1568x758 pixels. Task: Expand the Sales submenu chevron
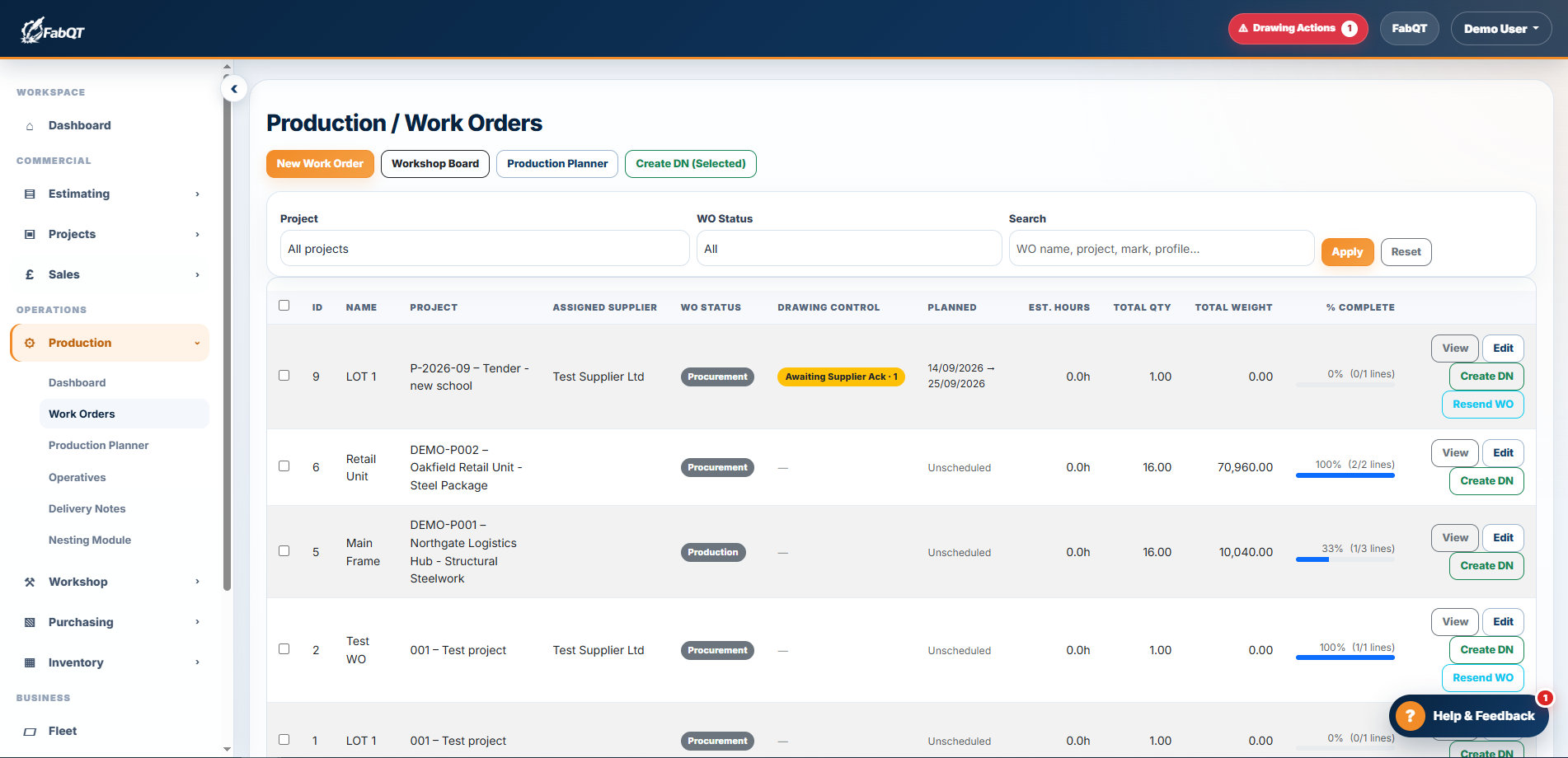coord(197,275)
